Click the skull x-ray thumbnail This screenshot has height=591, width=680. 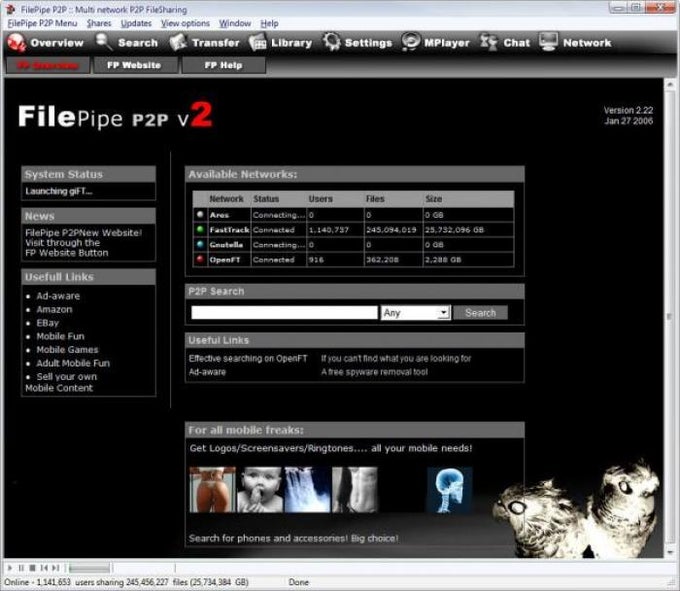tap(449, 490)
